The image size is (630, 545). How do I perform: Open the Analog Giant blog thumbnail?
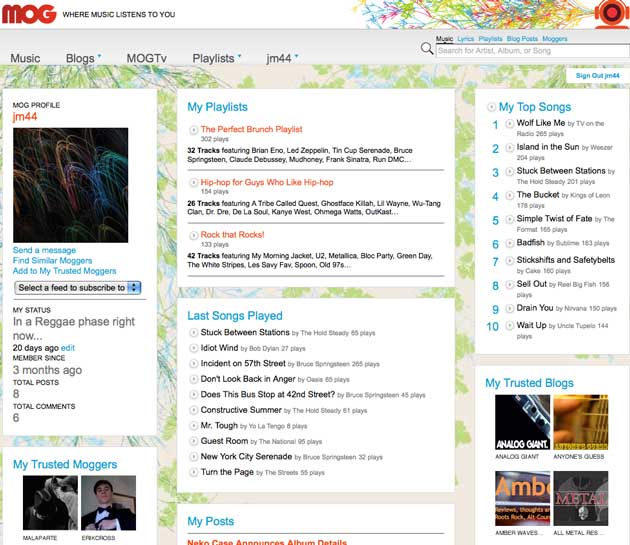point(521,422)
